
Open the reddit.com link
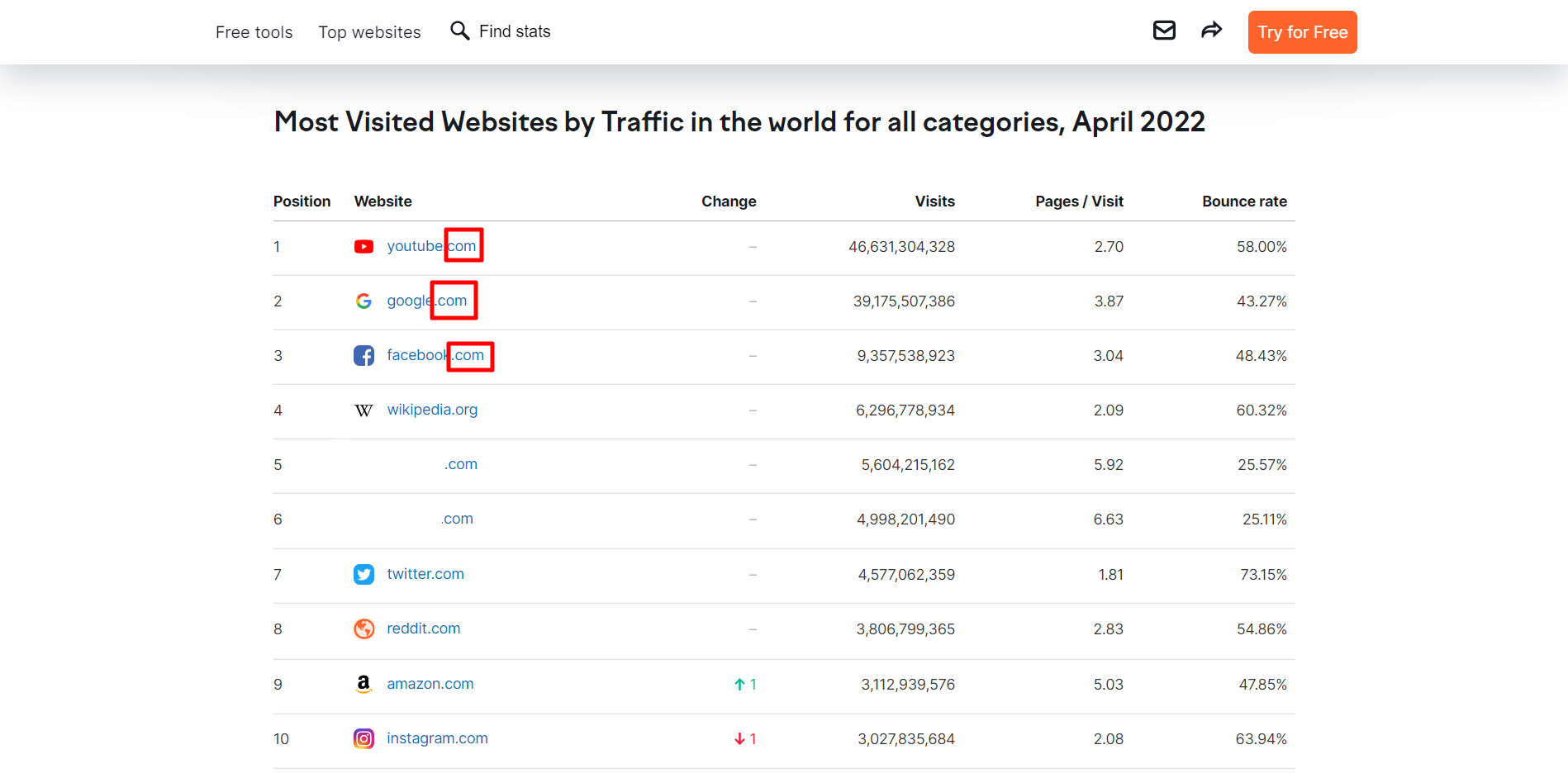coord(424,629)
